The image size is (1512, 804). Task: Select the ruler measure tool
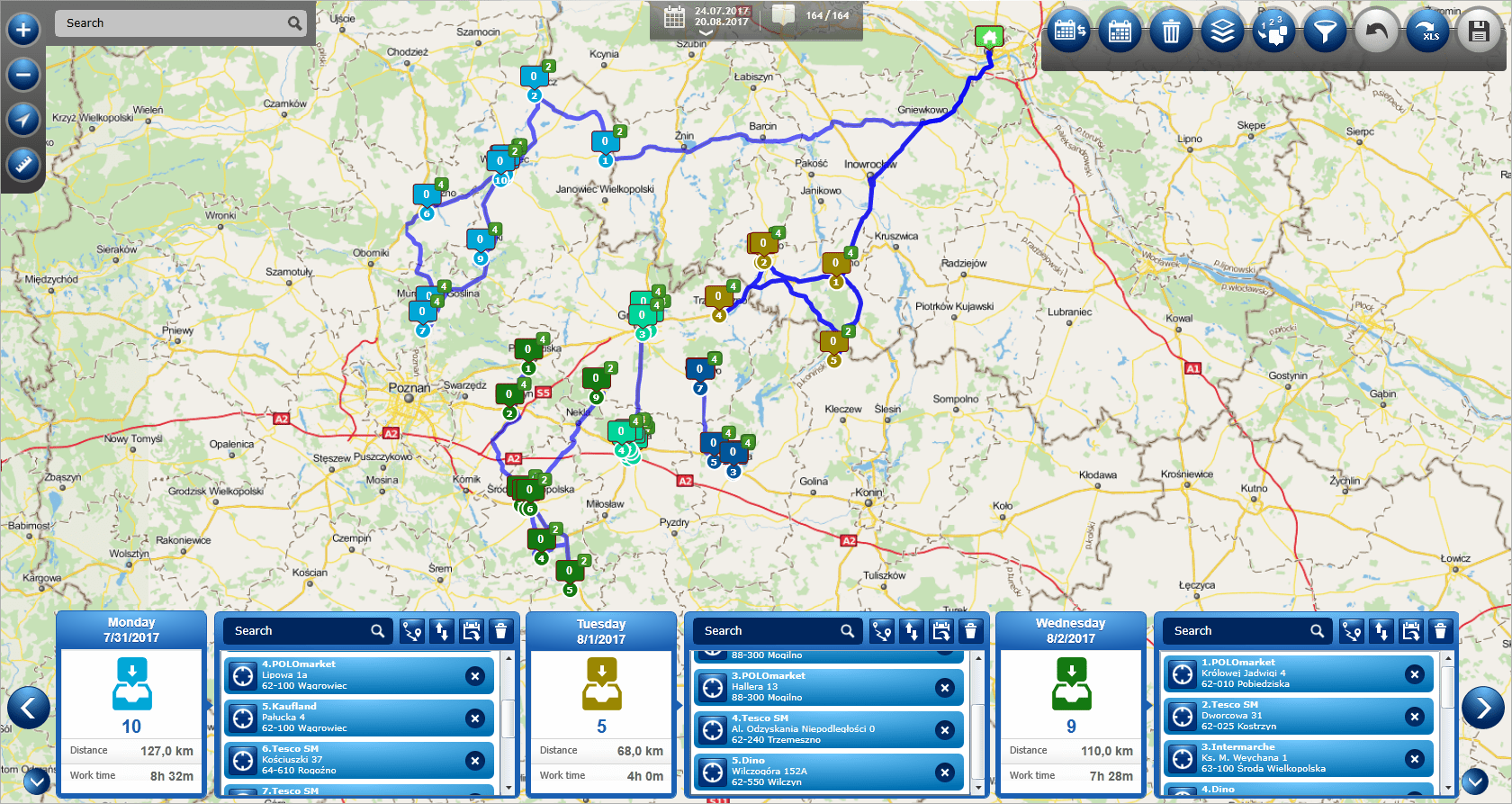point(23,165)
